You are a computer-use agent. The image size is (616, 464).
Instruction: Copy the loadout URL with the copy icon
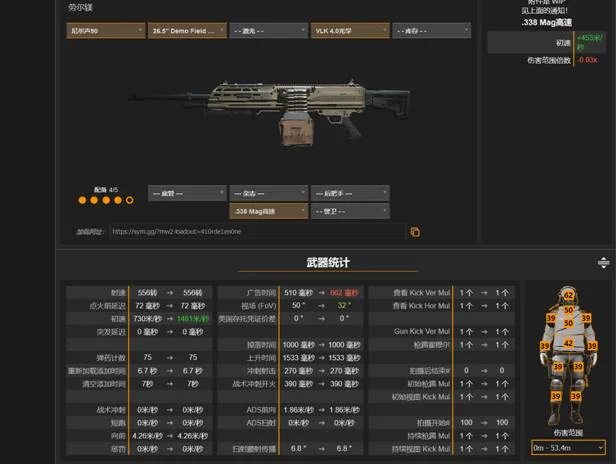point(415,232)
